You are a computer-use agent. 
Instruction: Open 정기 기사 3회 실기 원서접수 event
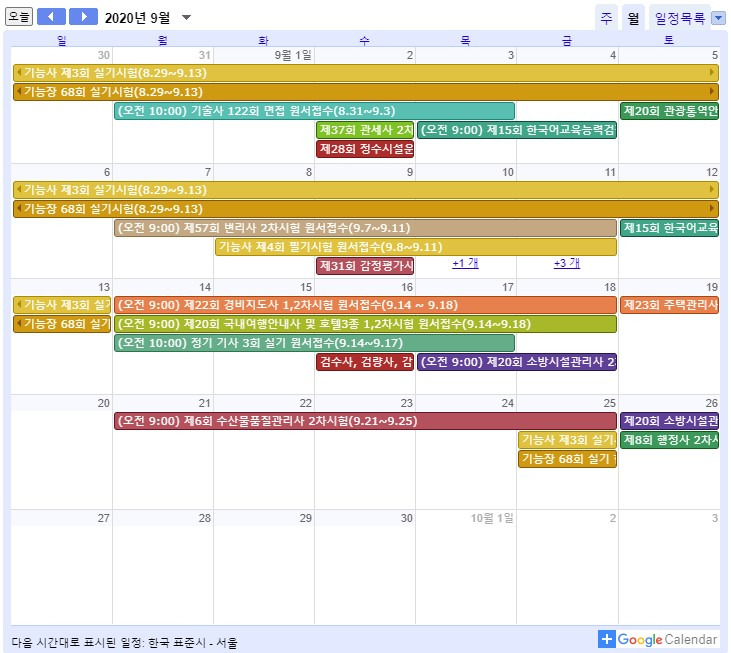tap(315, 343)
